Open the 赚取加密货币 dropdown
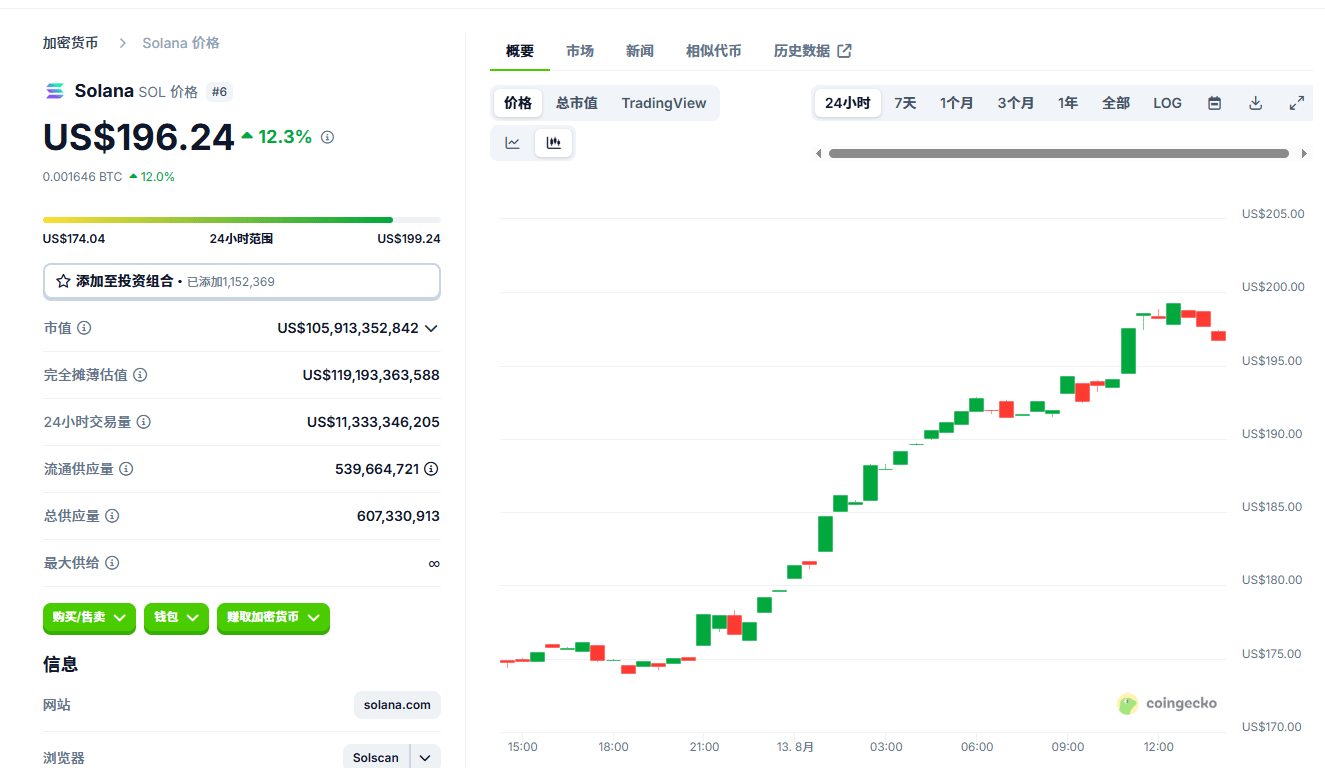This screenshot has width=1325, height=768. pos(273,618)
